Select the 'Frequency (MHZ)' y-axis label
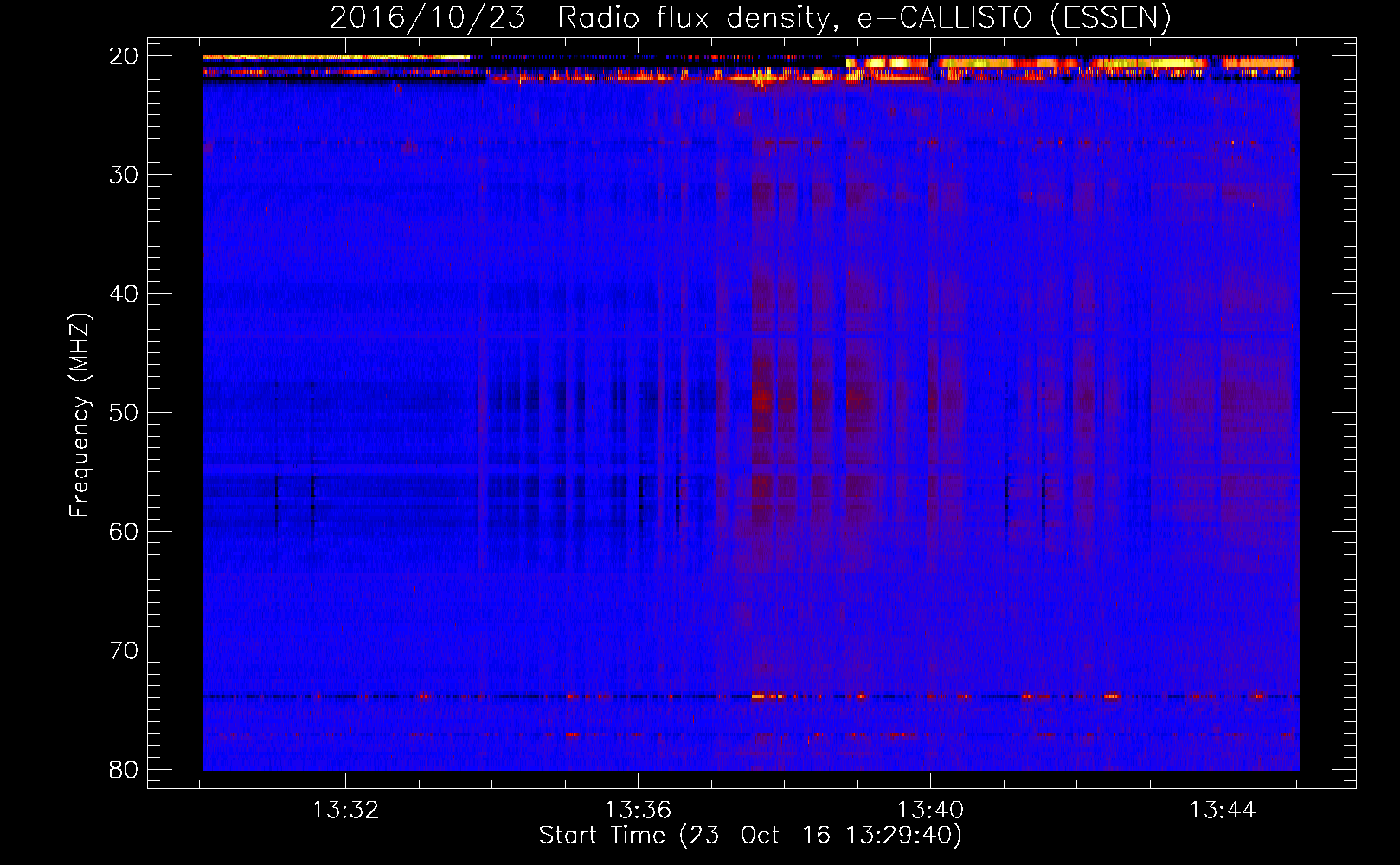Screen dimensions: 1400x865 (x=80, y=415)
